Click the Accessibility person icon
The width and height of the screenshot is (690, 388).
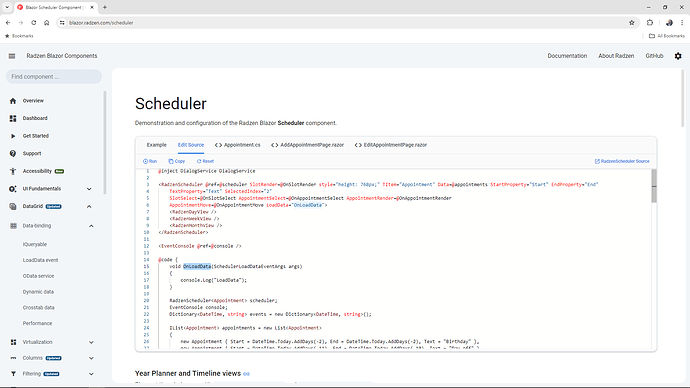13,171
